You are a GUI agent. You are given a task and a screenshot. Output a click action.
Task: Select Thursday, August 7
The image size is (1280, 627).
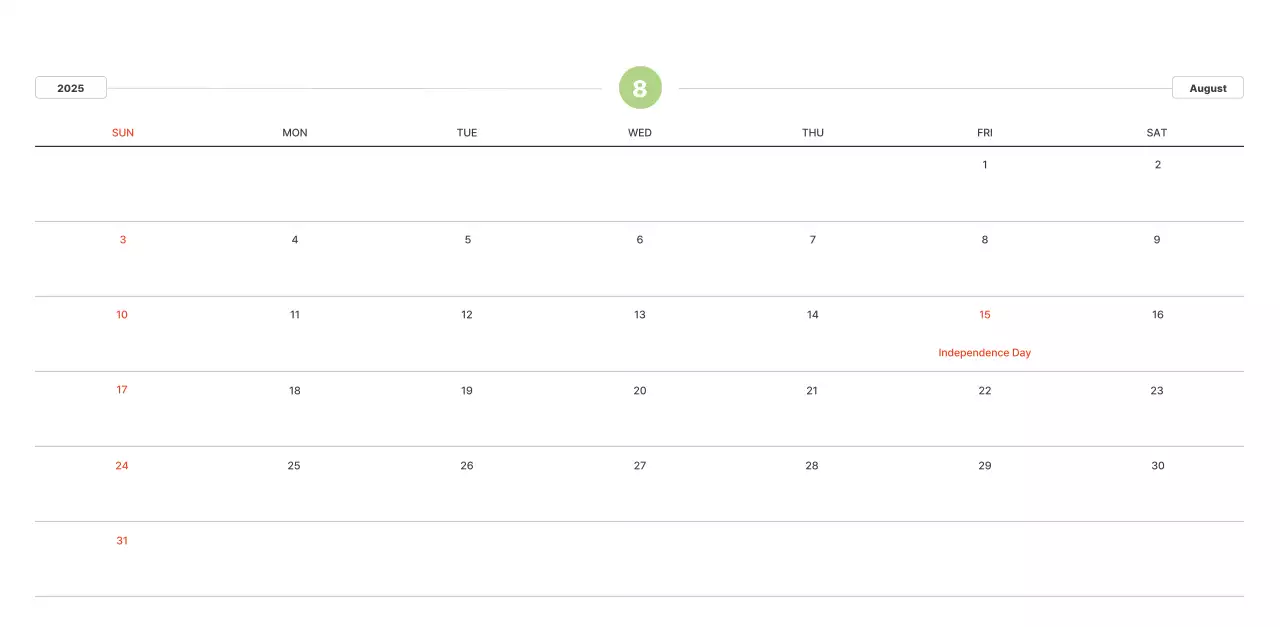tap(812, 240)
